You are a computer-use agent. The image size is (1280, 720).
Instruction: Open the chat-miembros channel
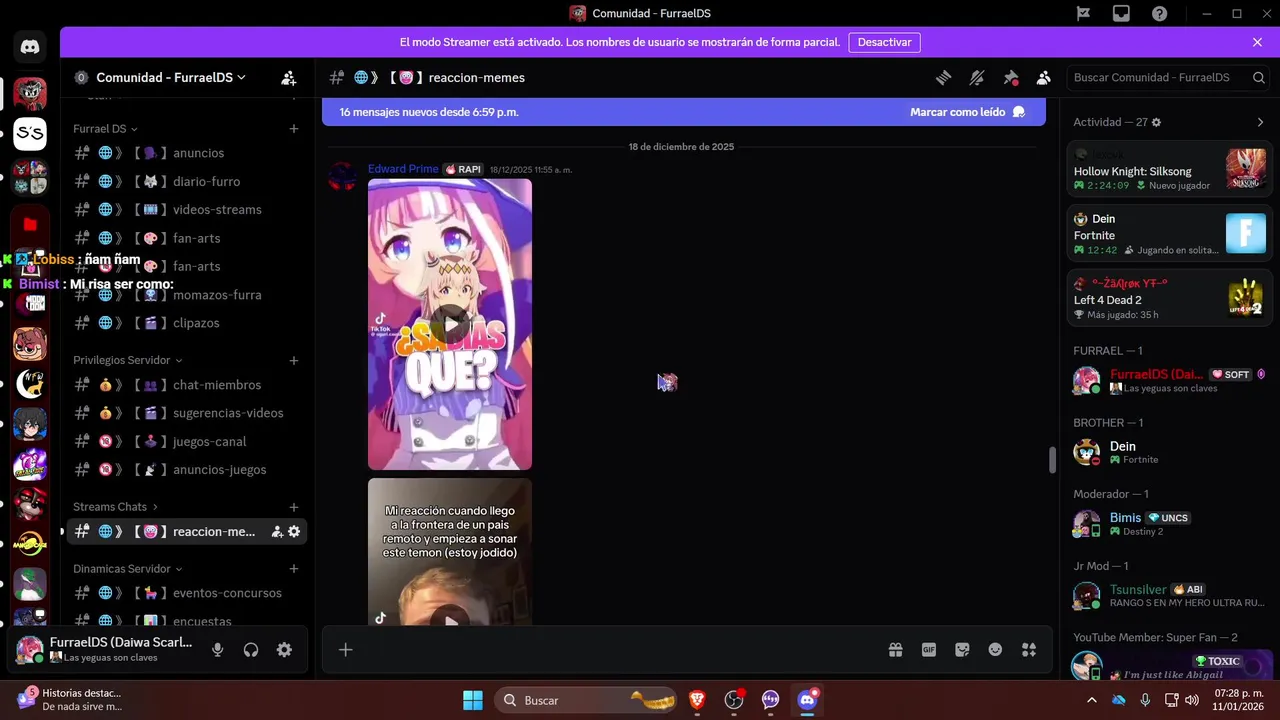(x=186, y=385)
